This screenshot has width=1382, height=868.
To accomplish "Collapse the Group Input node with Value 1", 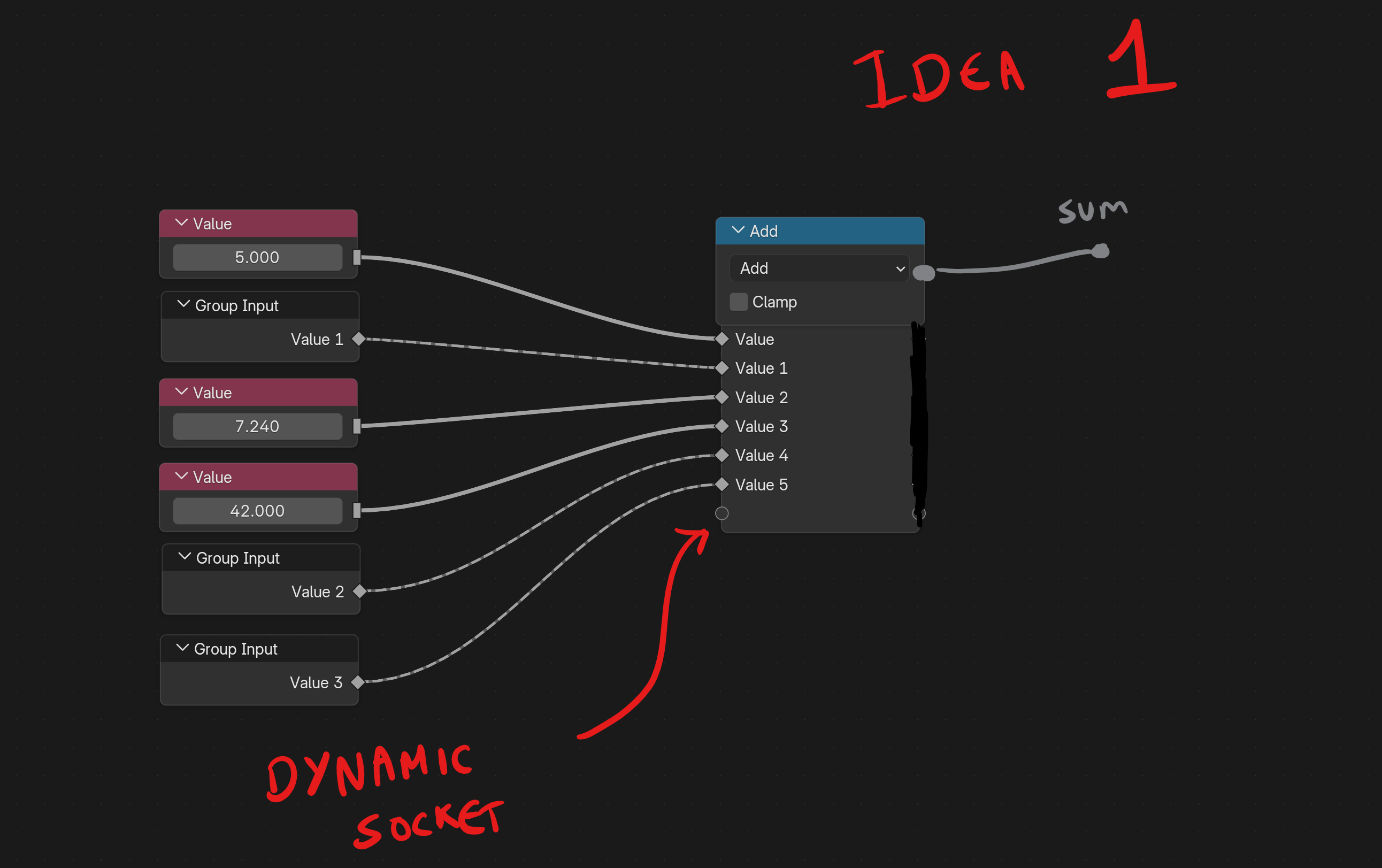I will [183, 304].
